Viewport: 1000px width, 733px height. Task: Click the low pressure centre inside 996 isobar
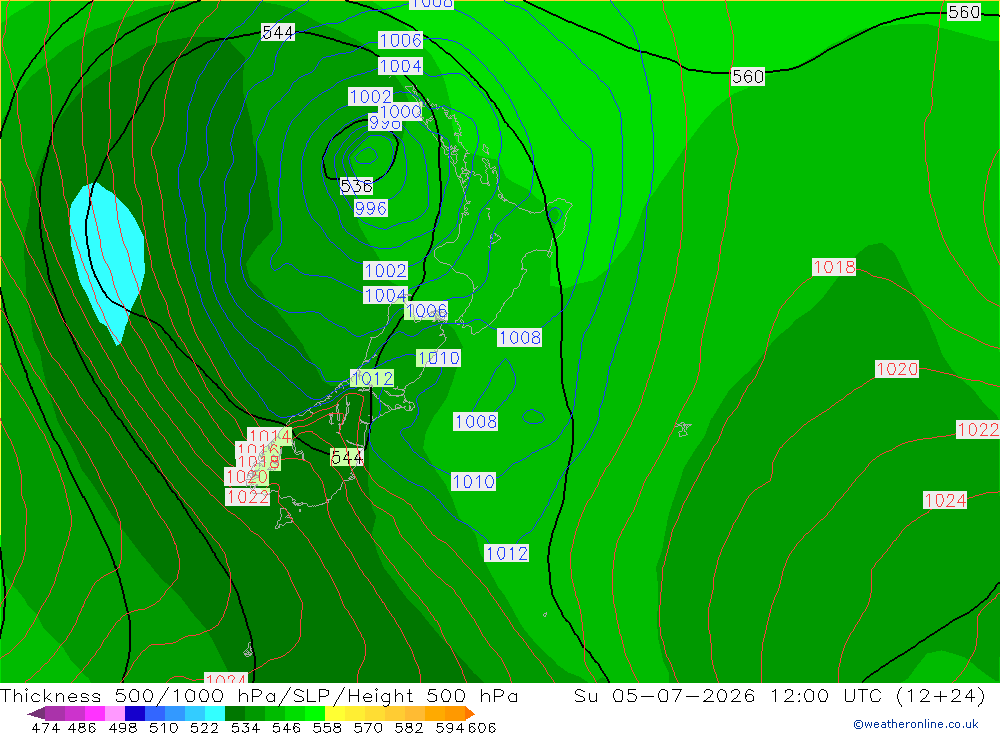[x=366, y=155]
